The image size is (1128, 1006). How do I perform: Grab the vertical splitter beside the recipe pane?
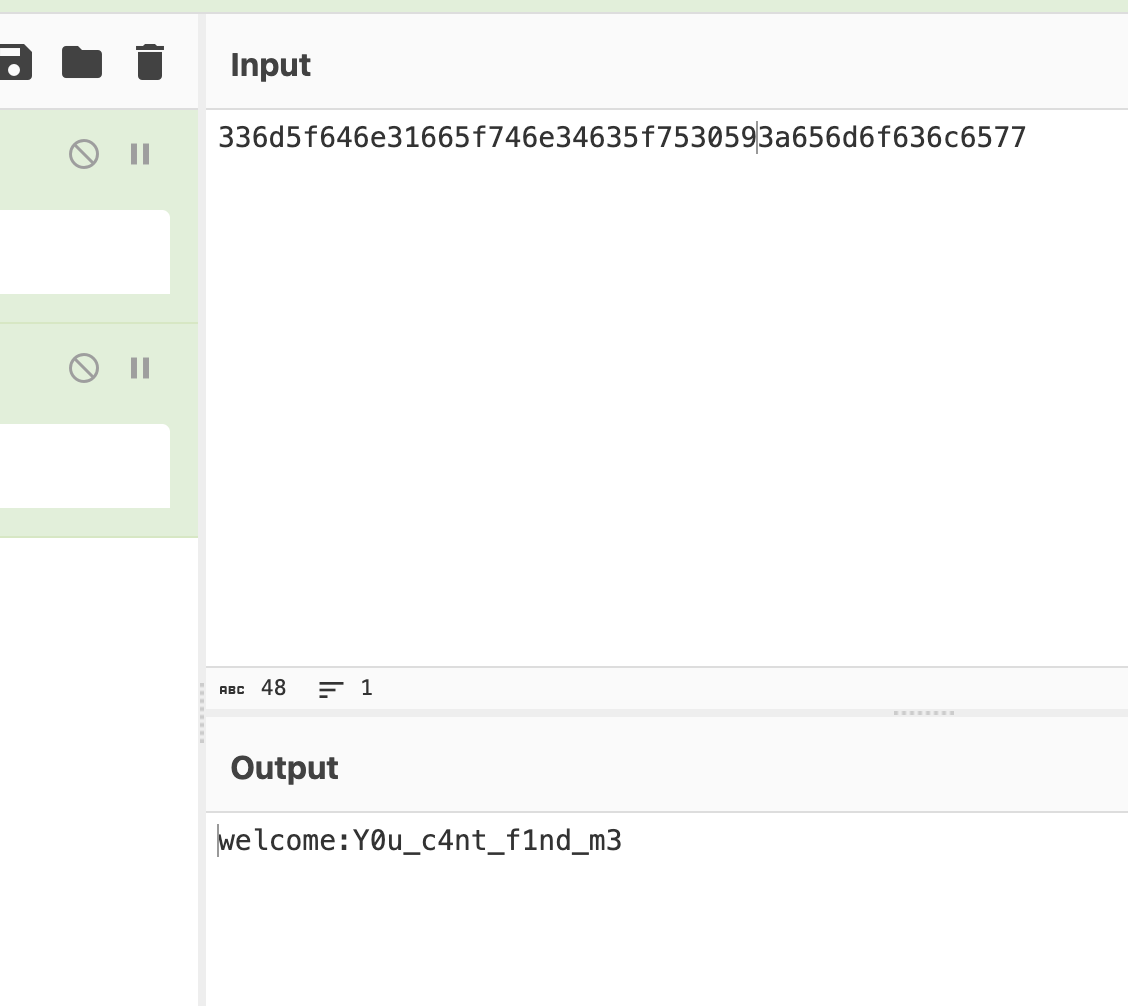click(x=202, y=712)
